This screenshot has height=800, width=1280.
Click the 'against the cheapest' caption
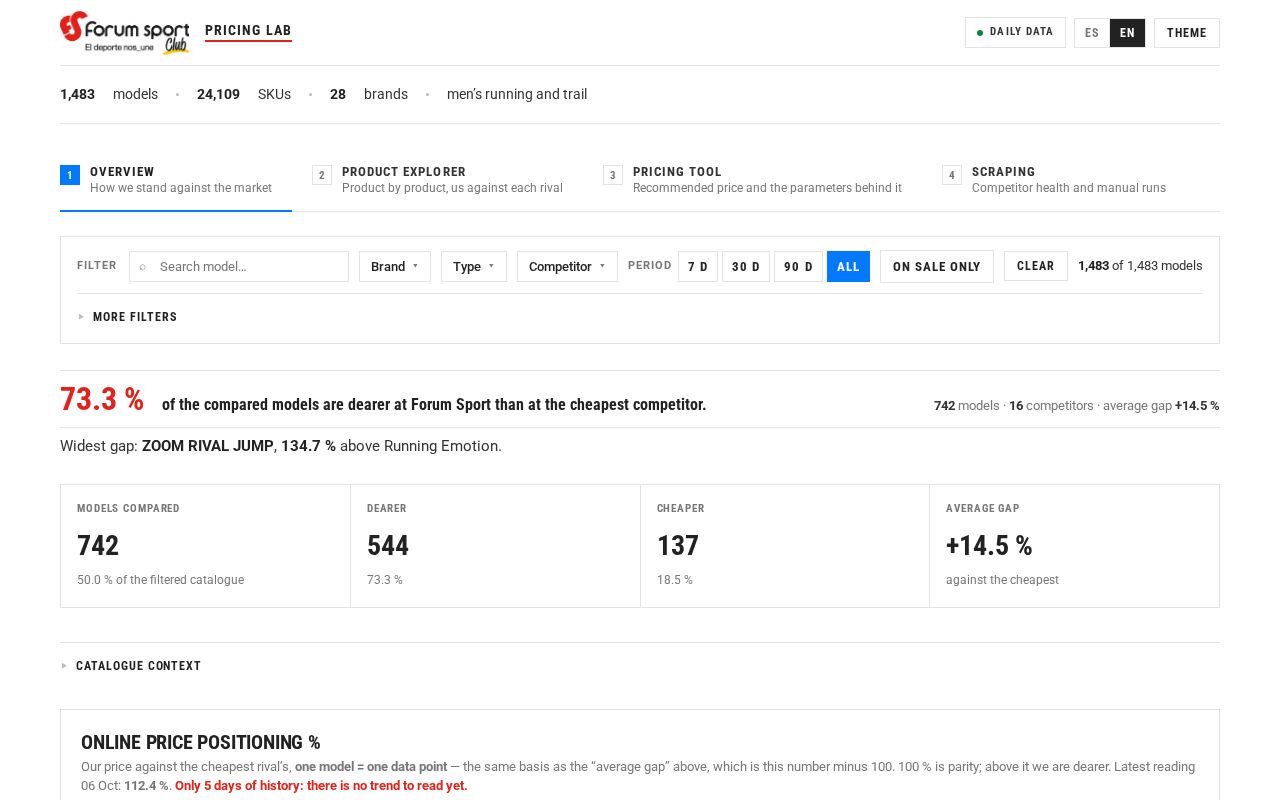coord(1002,580)
